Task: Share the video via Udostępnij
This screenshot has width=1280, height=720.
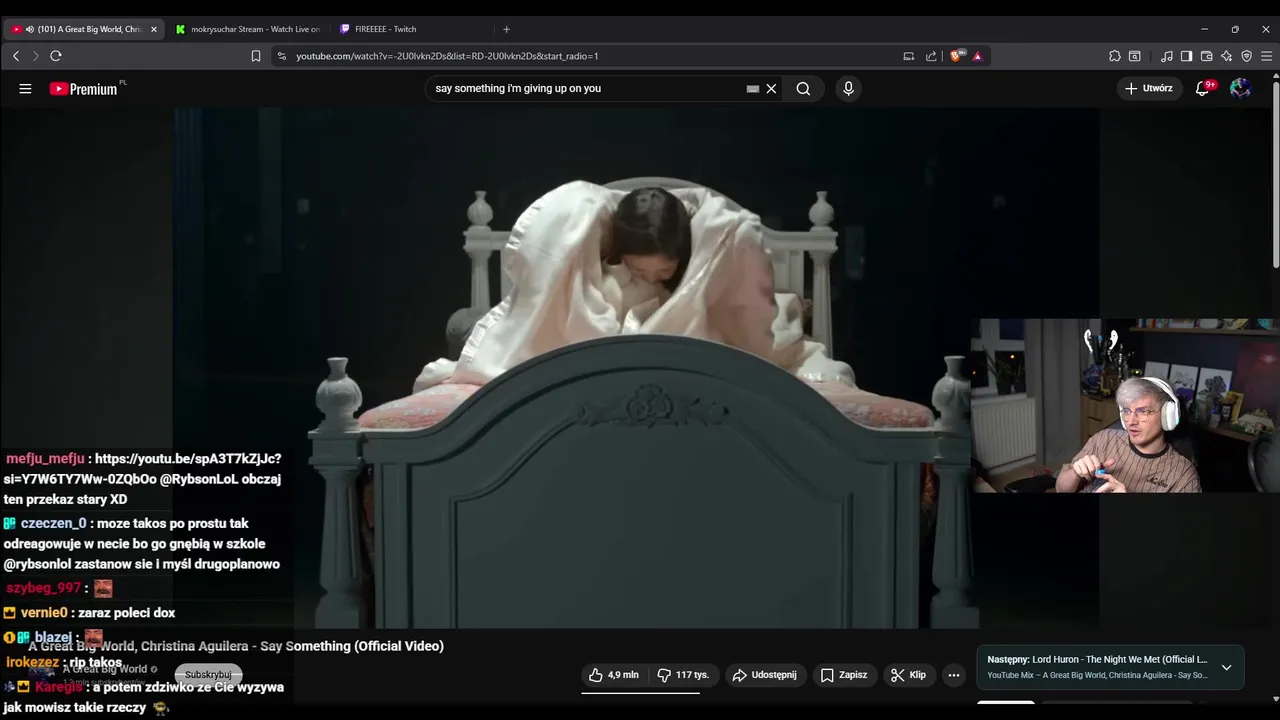Action: coord(764,675)
